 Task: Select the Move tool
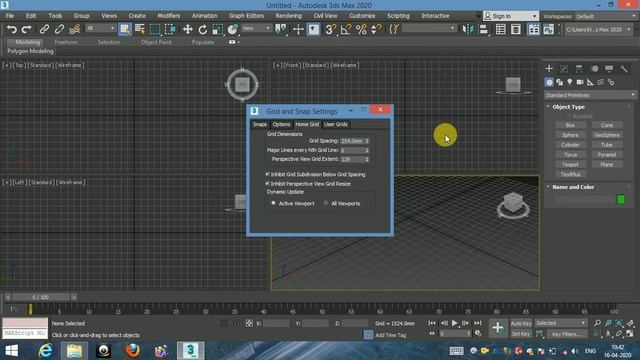tap(187, 29)
